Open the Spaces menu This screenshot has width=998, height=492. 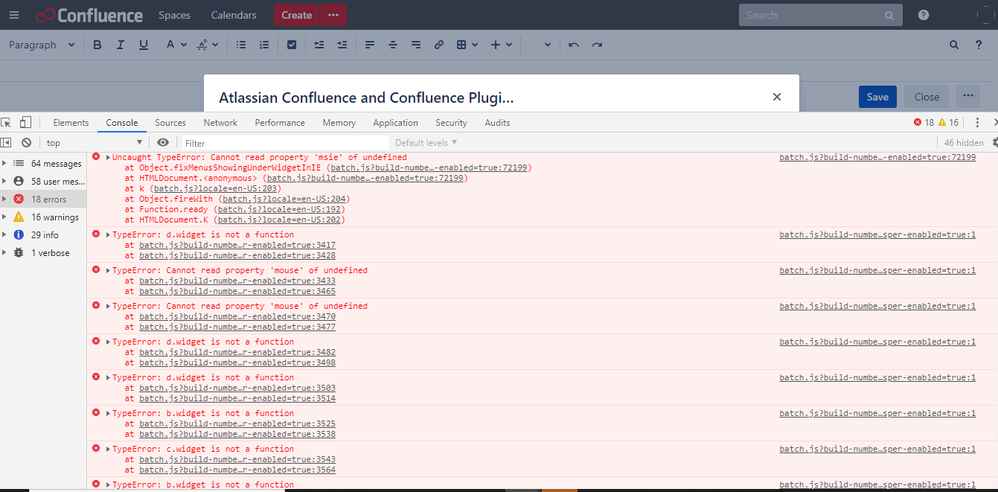[x=174, y=15]
